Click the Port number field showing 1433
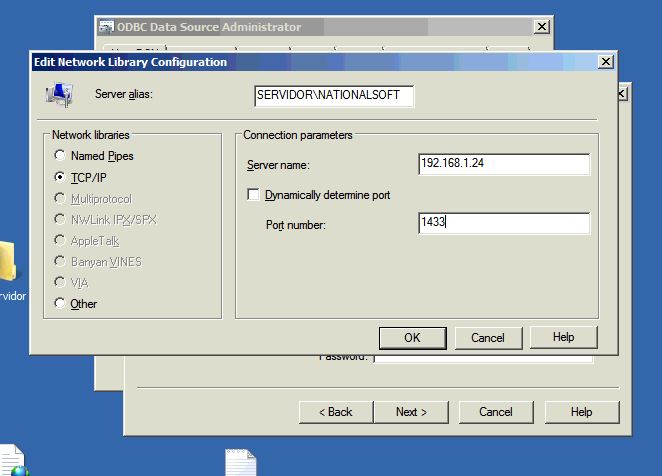The height and width of the screenshot is (476, 662). pos(504,223)
